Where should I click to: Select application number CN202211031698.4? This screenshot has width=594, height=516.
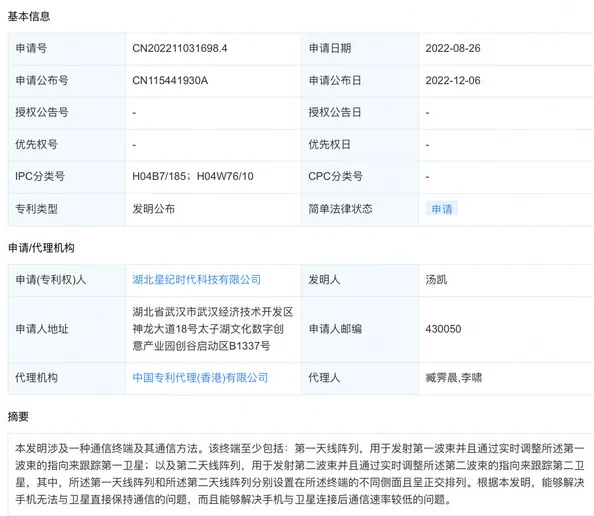180,48
